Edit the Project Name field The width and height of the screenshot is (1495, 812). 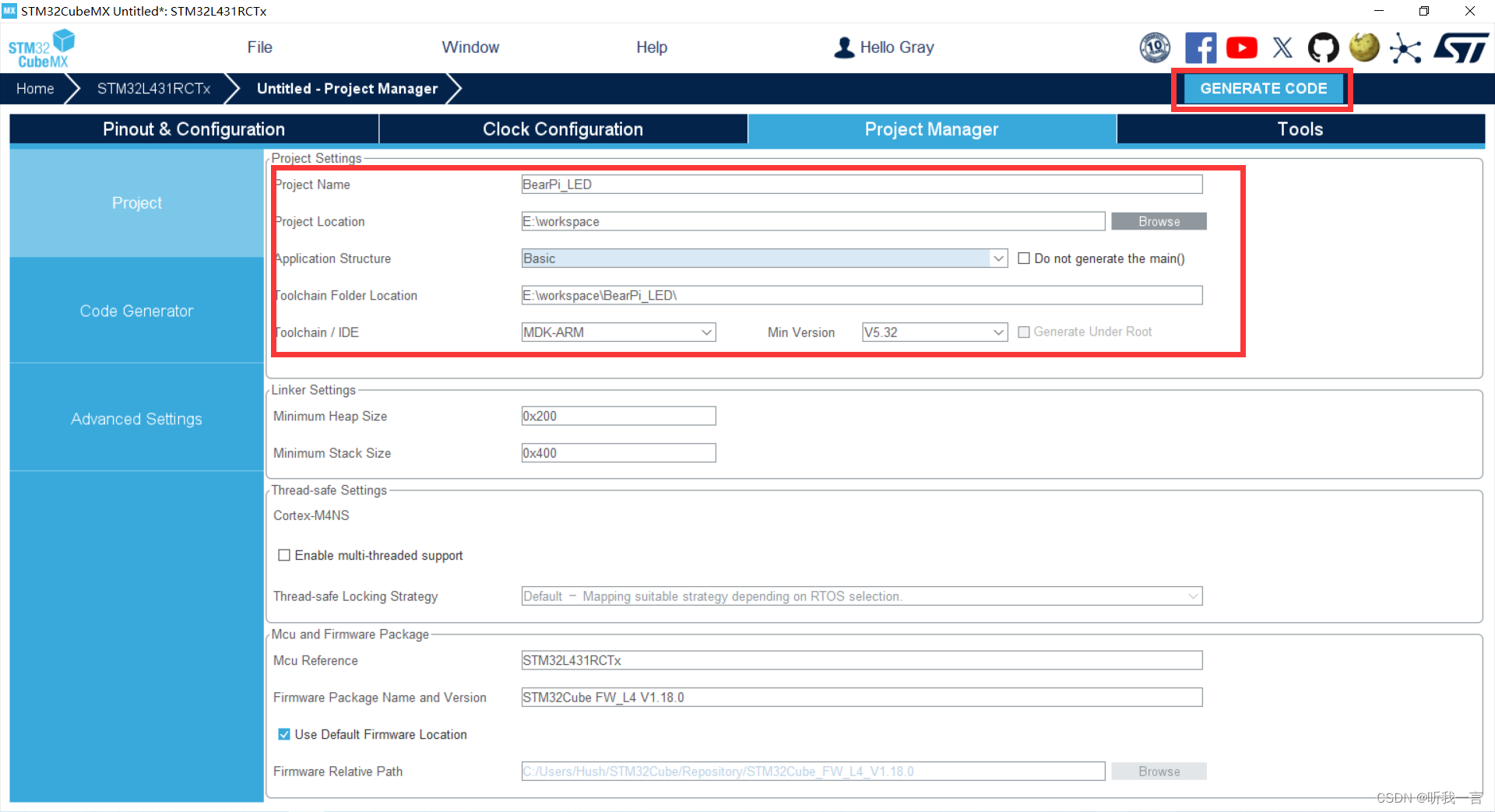pos(862,185)
